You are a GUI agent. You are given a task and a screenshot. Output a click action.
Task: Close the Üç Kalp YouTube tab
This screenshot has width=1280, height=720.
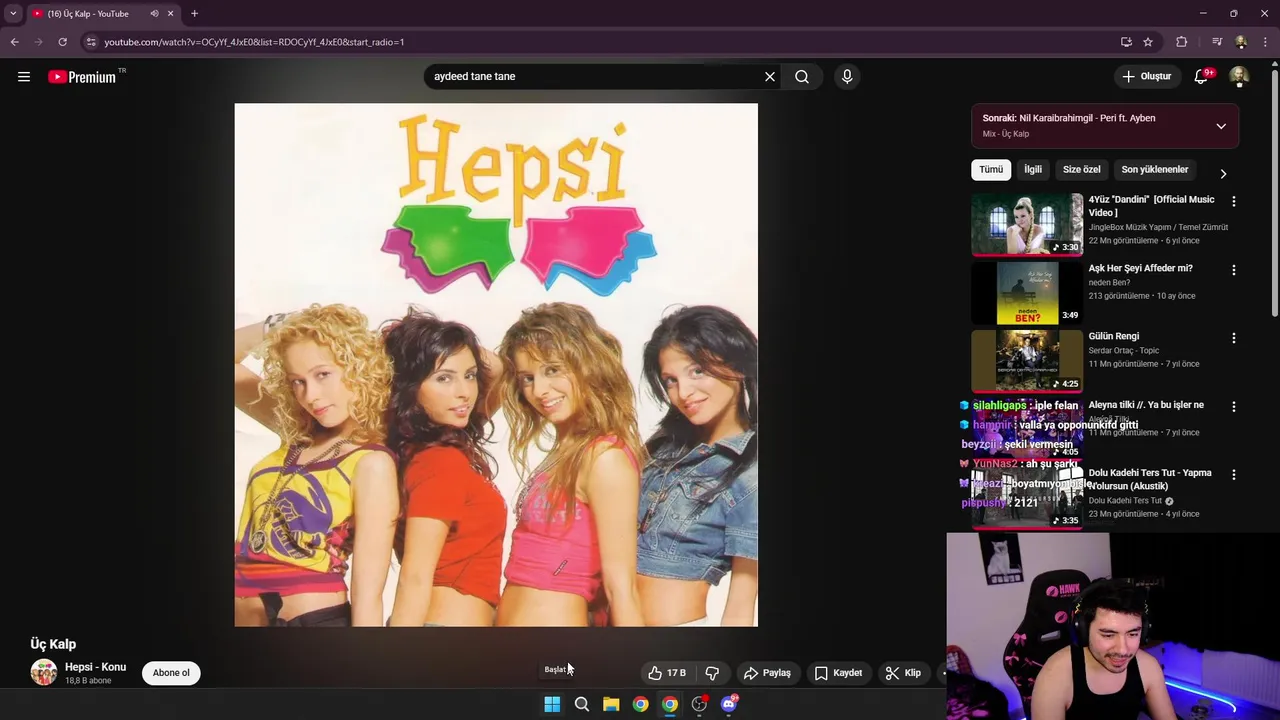(x=170, y=14)
